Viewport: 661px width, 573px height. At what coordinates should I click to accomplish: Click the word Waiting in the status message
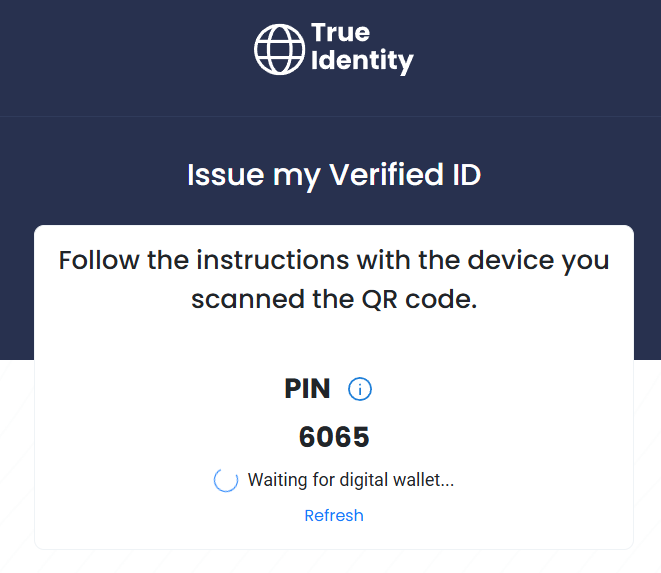[277, 480]
